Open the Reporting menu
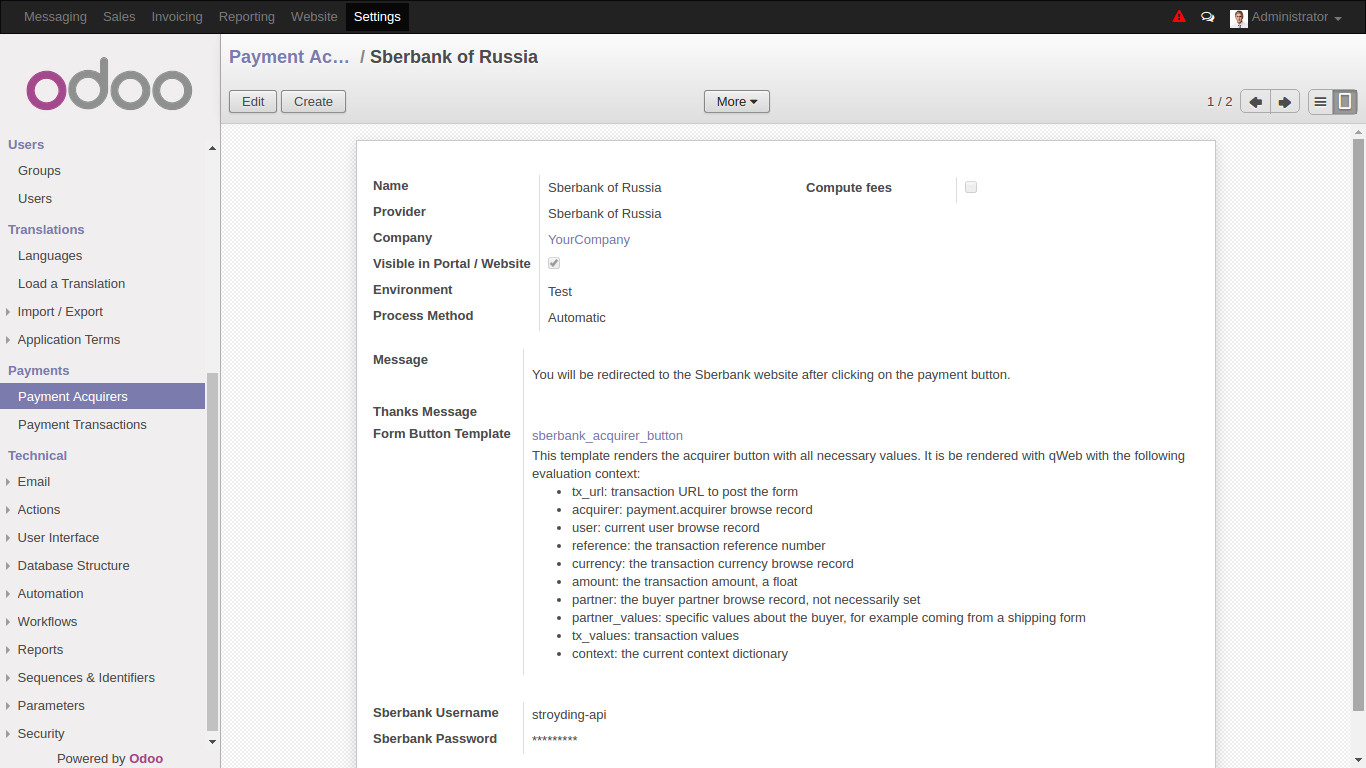The width and height of the screenshot is (1366, 768). point(247,17)
